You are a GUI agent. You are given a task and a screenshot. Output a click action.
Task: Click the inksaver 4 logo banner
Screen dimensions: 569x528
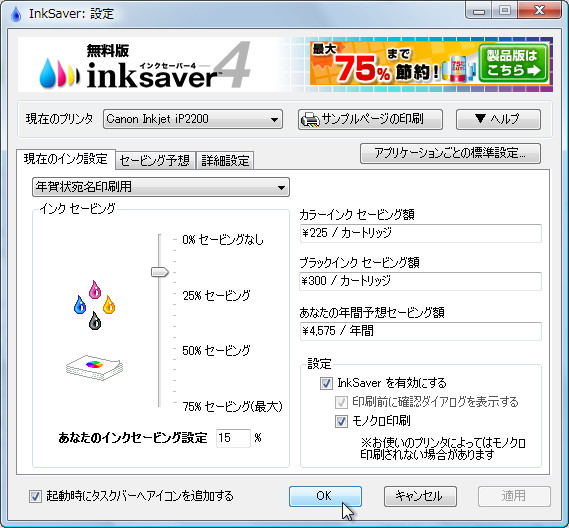tap(145, 66)
